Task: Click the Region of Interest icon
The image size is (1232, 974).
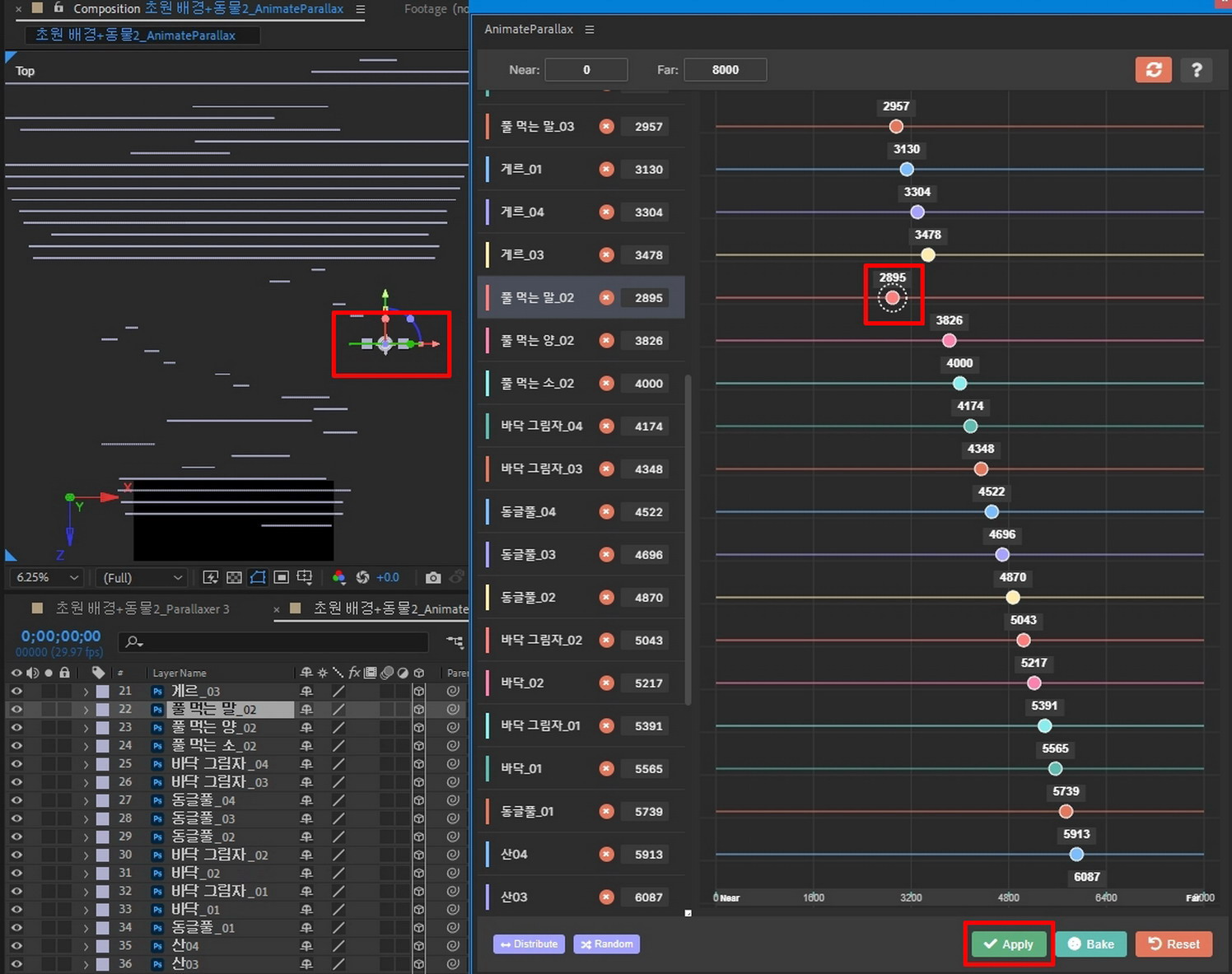Action: click(x=281, y=577)
